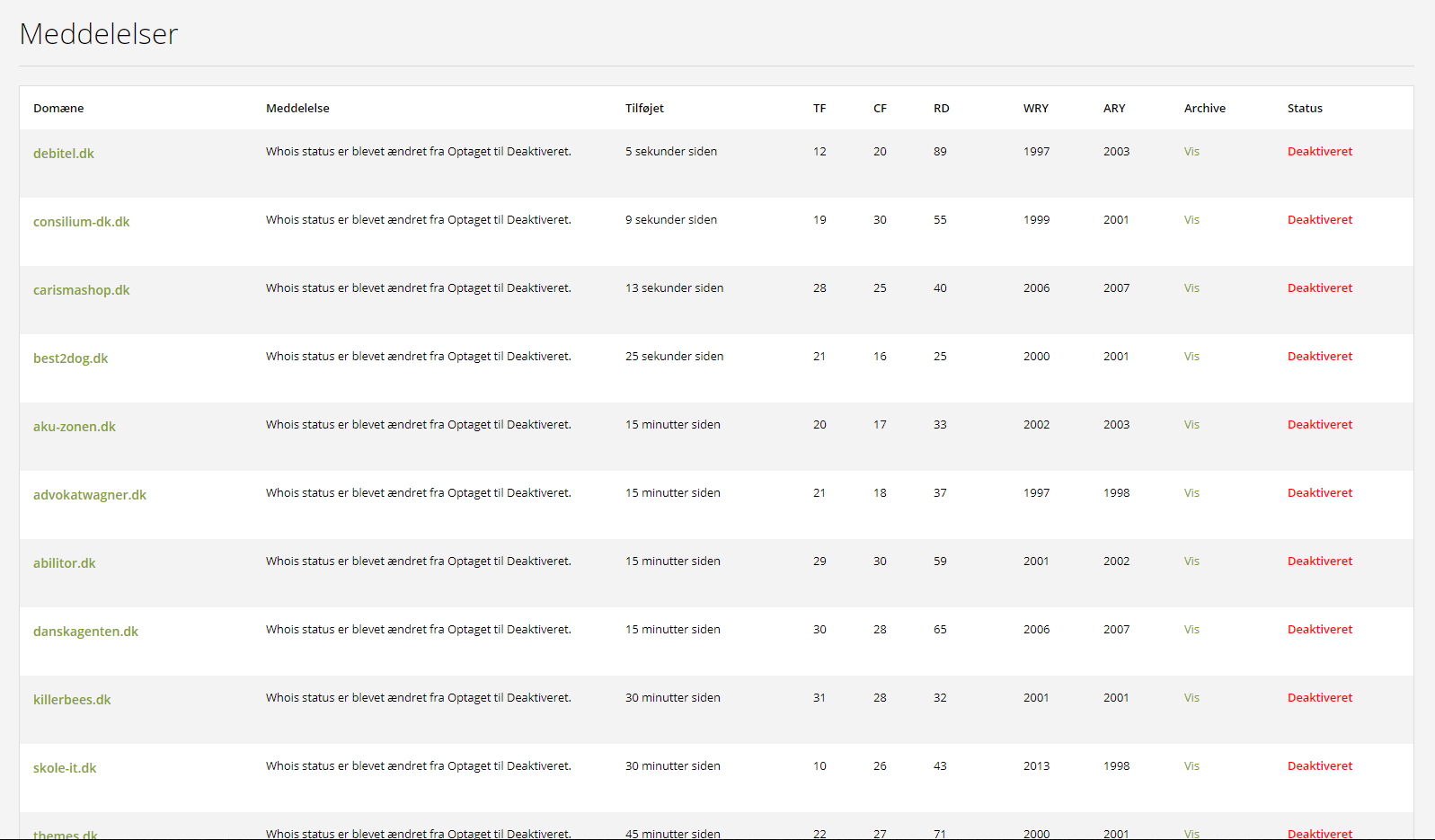Image resolution: width=1435 pixels, height=840 pixels.
Task: Open the advokatwagner.dk domain link
Action: click(x=90, y=495)
